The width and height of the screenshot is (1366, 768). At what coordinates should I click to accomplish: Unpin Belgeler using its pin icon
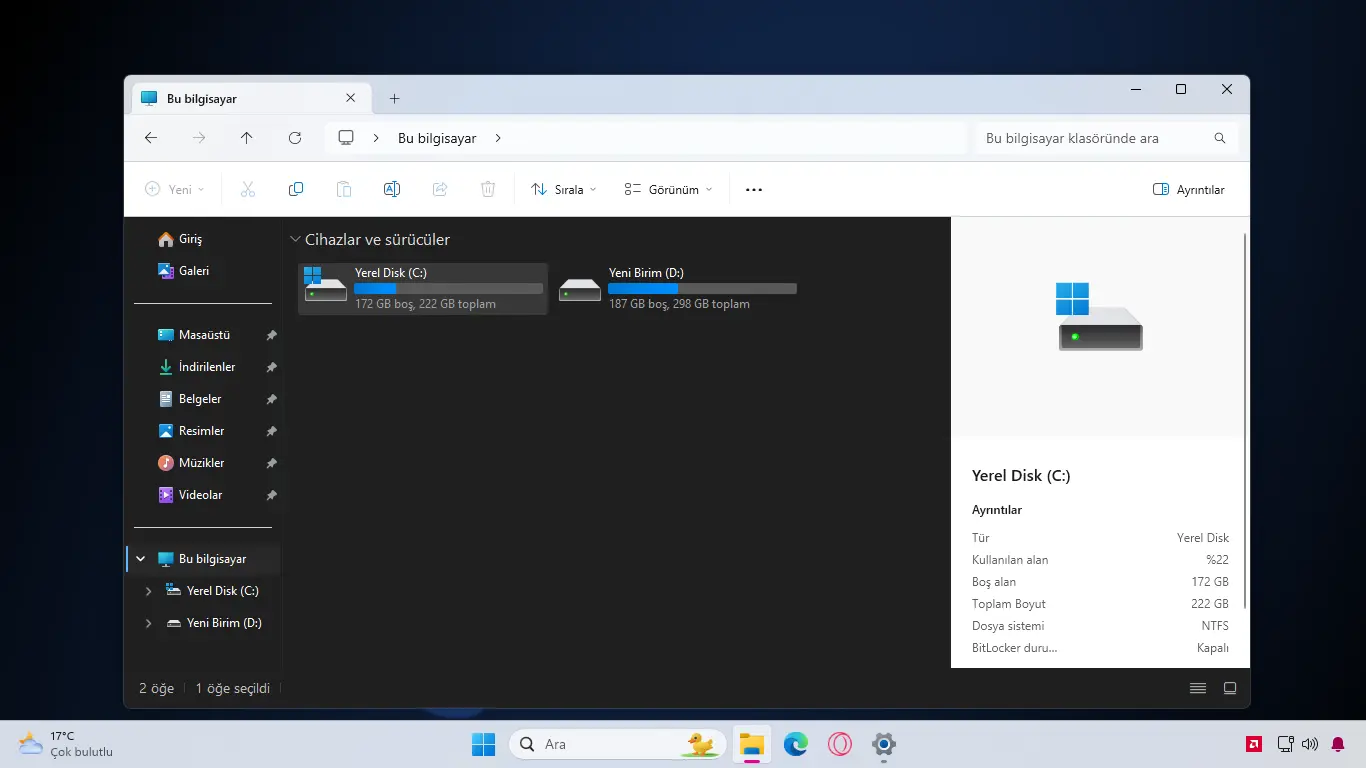[x=271, y=399]
